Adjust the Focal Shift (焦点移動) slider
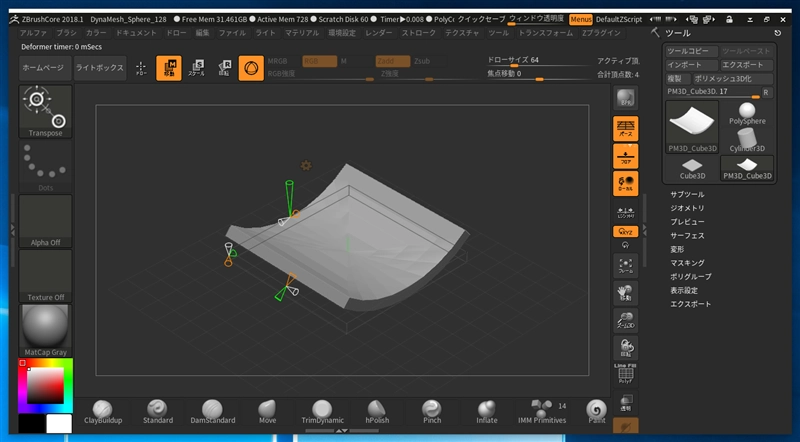Screen dimensions: 800x442 538,75
